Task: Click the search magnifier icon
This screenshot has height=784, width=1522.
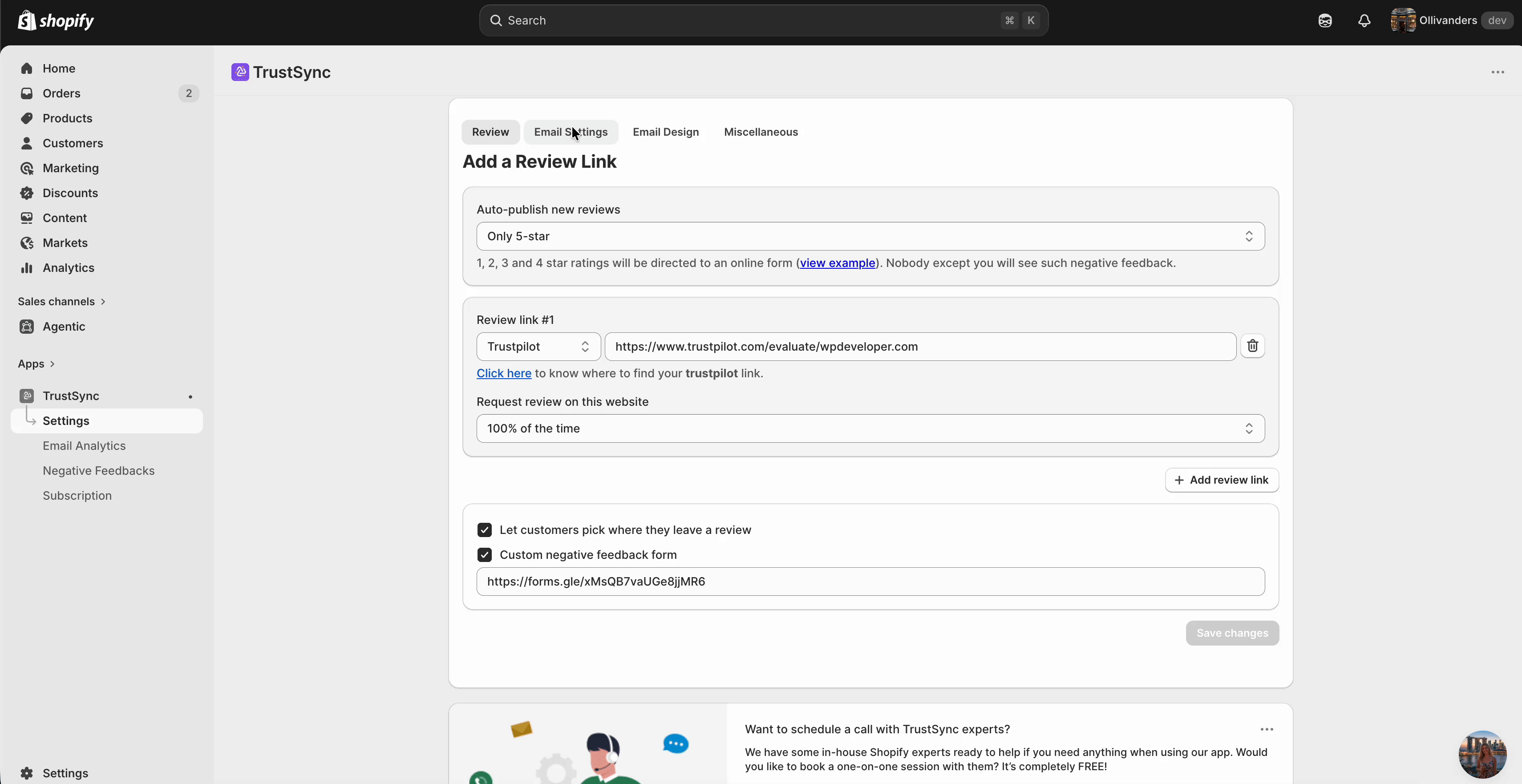Action: click(x=496, y=20)
